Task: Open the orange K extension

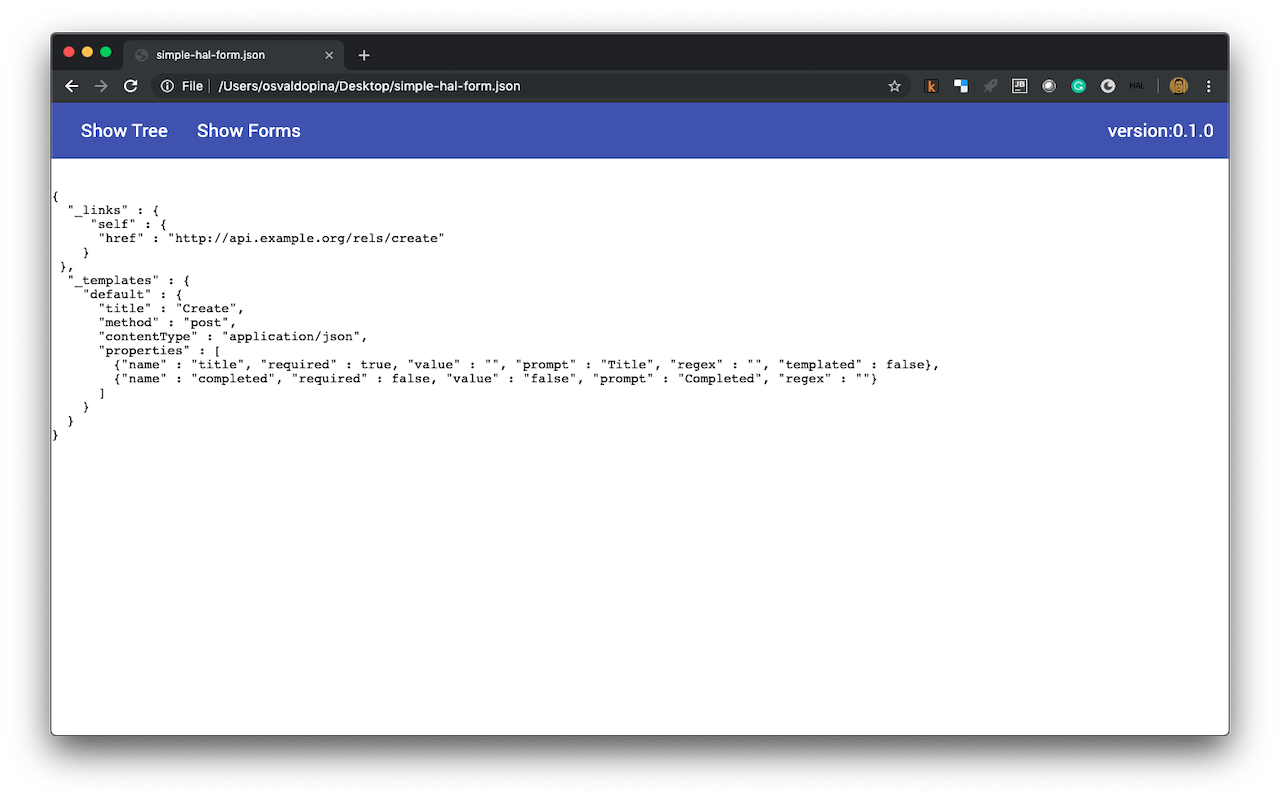Action: (932, 86)
